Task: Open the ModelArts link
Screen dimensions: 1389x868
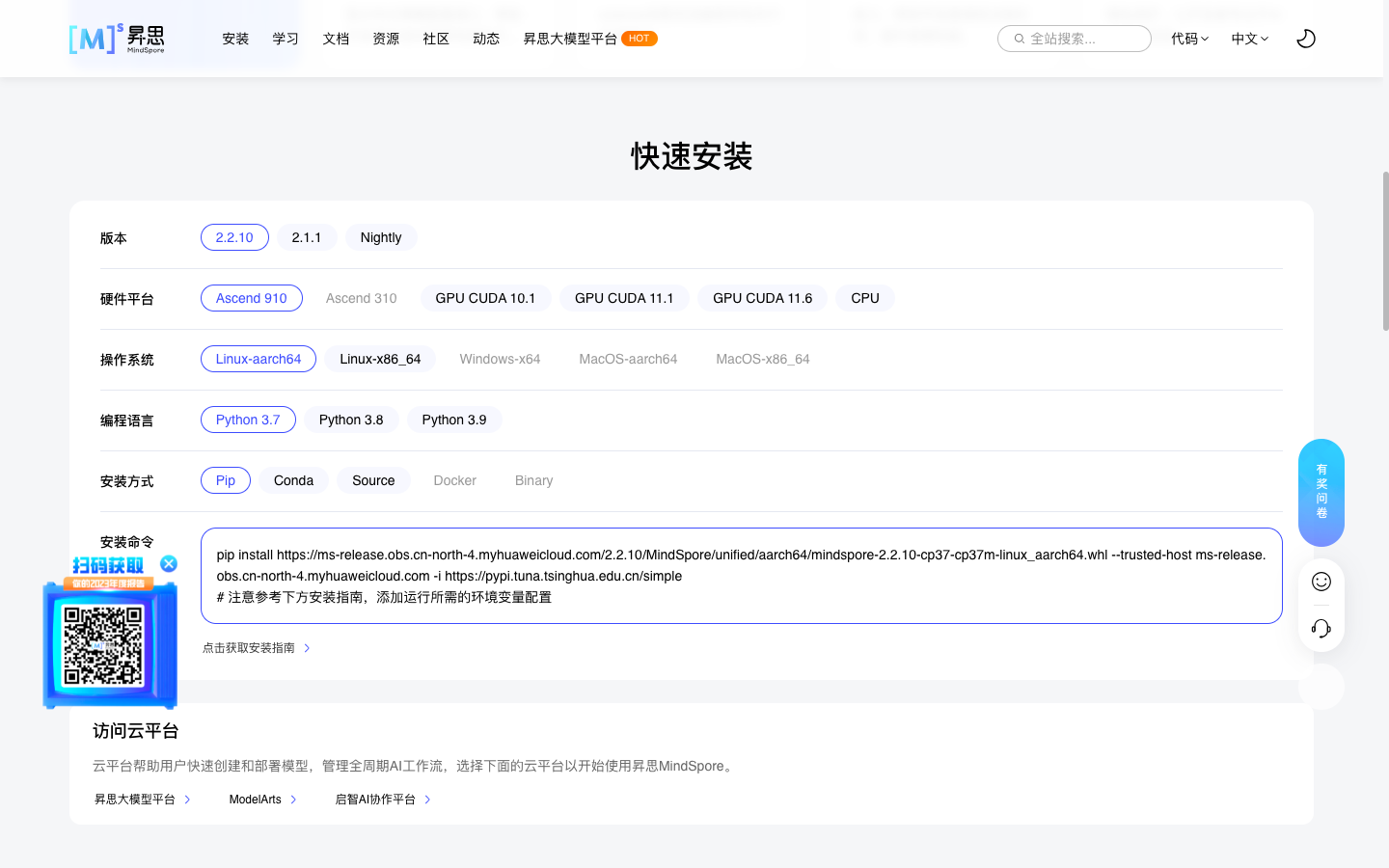Action: [x=263, y=800]
